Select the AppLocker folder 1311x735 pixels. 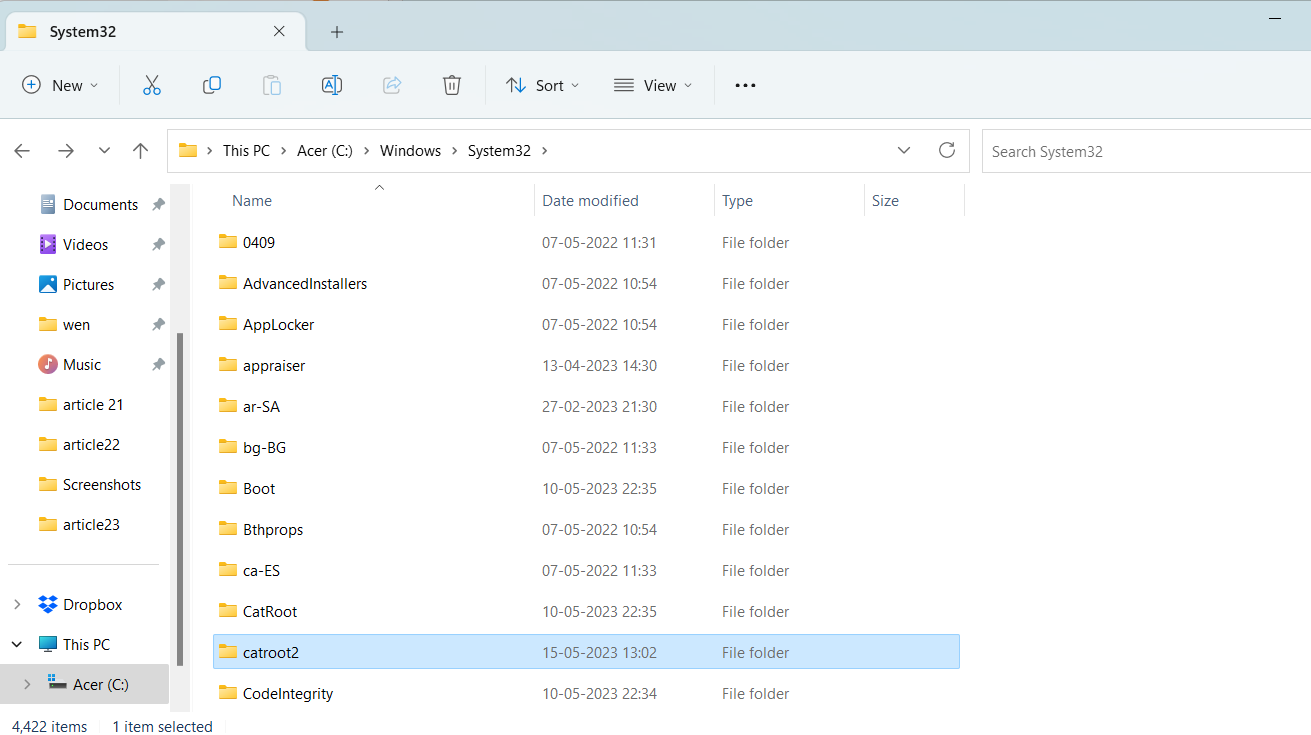[279, 325]
